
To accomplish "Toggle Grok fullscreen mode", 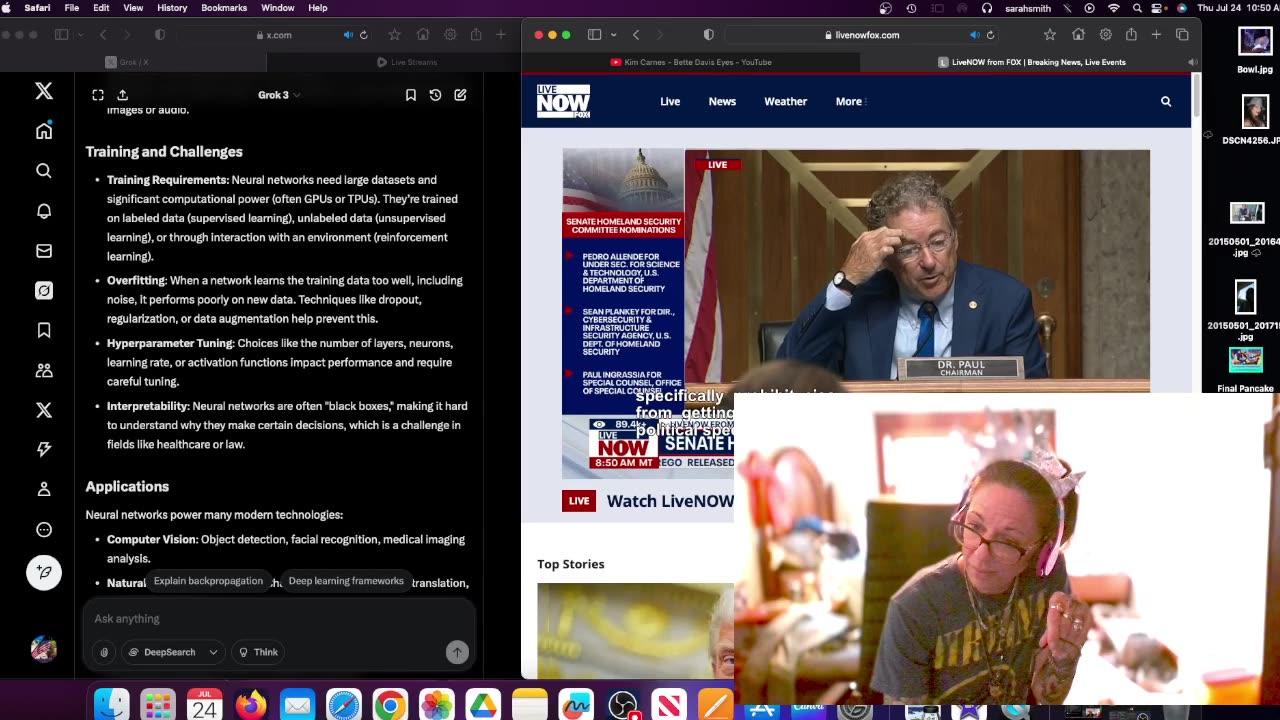I will click(98, 95).
